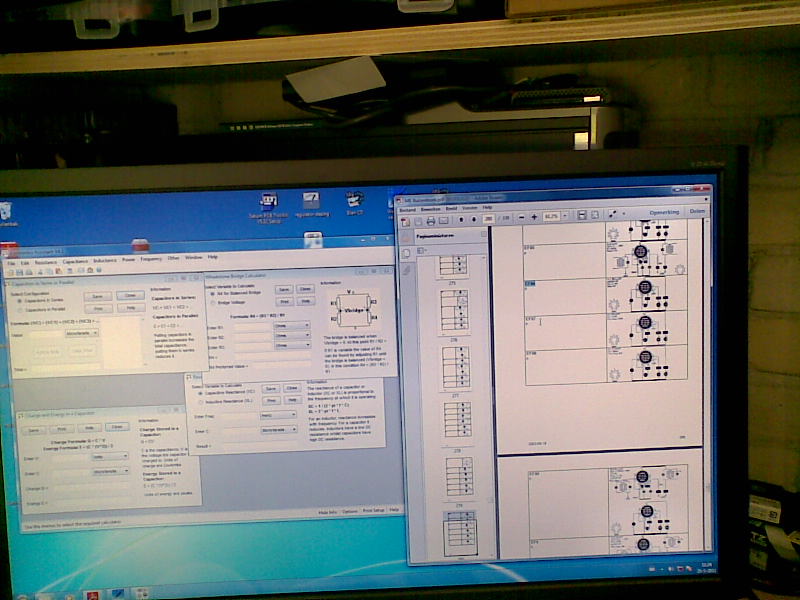Open the Frequency menu in Electronics Assistant

[151, 259]
